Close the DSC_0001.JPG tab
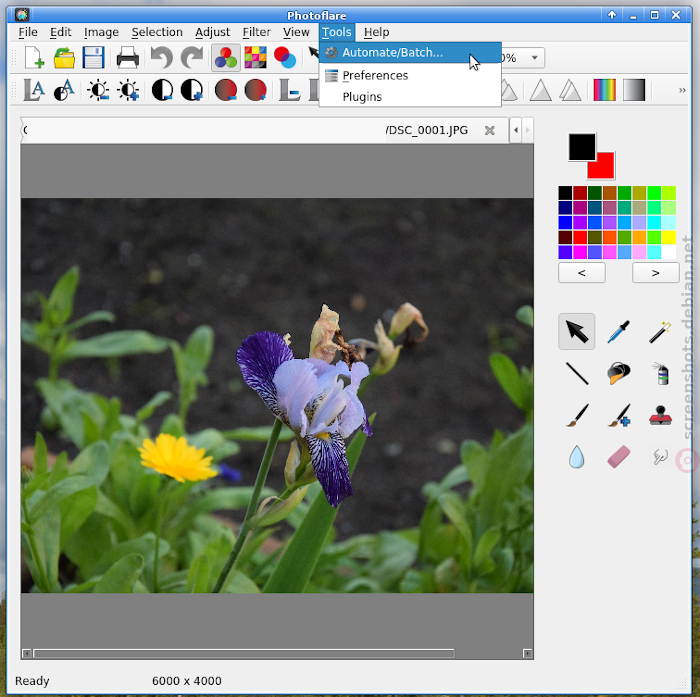Viewport: 700px width, 697px height. coord(490,130)
